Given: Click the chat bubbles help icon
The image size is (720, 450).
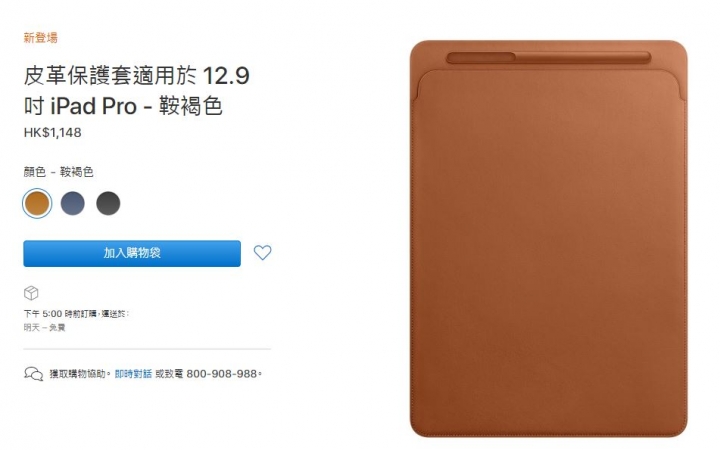Looking at the screenshot, I should 34,374.
